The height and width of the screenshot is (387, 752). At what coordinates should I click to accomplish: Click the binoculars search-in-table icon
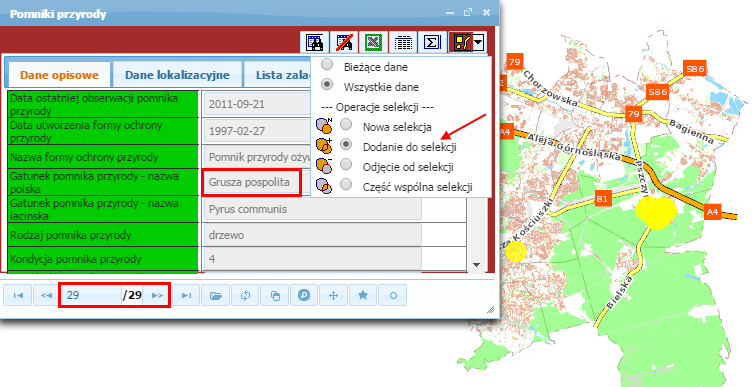click(315, 42)
